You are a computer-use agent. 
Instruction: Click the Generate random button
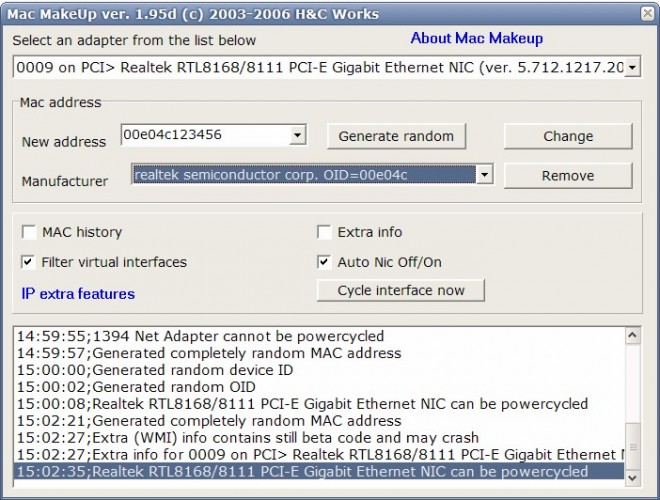point(396,136)
